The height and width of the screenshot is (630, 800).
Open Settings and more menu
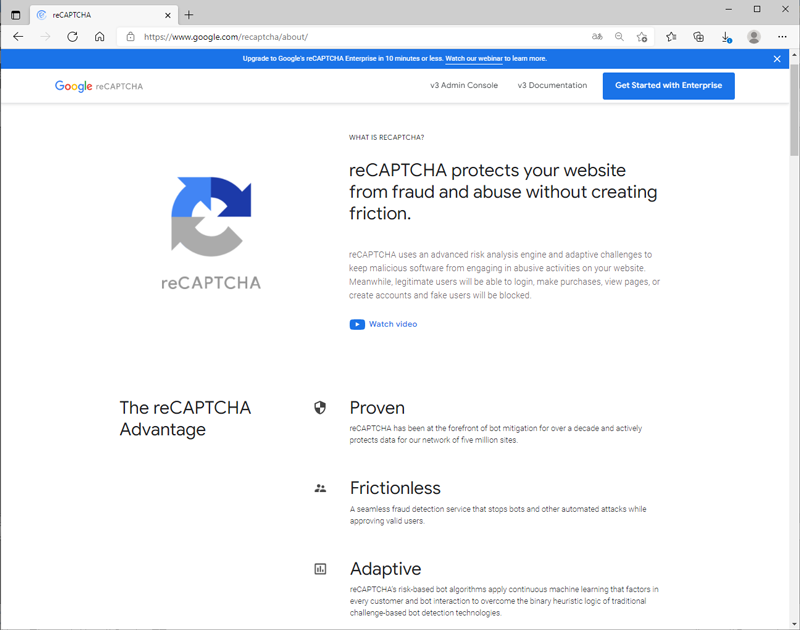782,37
